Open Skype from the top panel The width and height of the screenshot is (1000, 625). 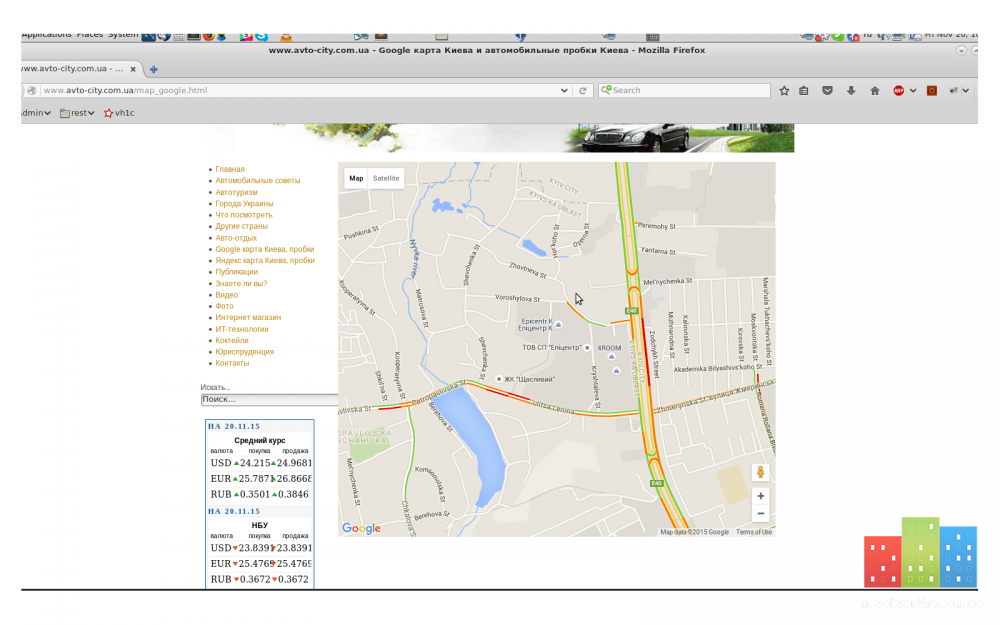pos(261,36)
